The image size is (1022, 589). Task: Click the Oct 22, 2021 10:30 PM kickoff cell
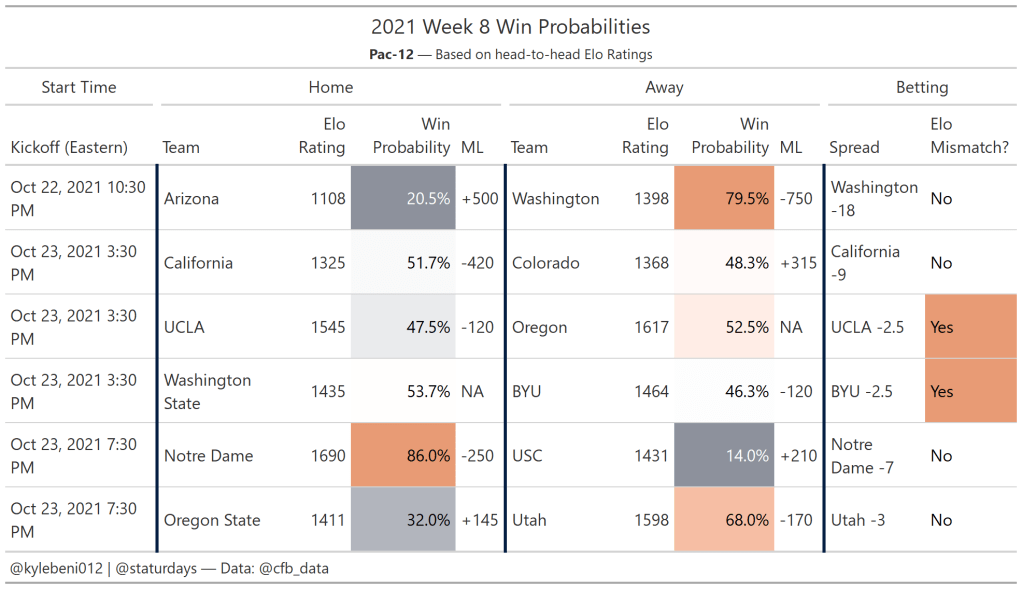coord(78,199)
